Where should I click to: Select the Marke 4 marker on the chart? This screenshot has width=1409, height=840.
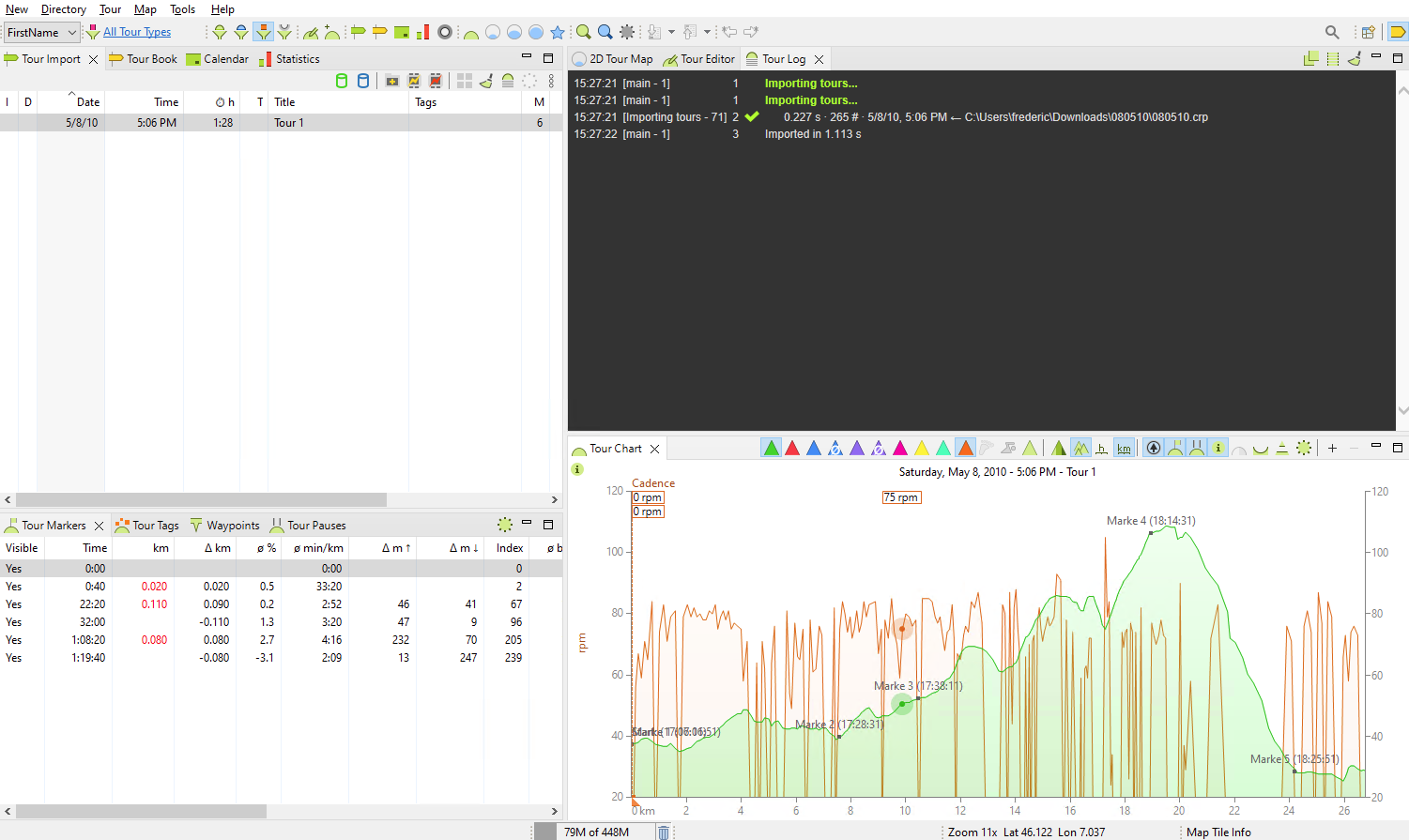[x=1149, y=531]
